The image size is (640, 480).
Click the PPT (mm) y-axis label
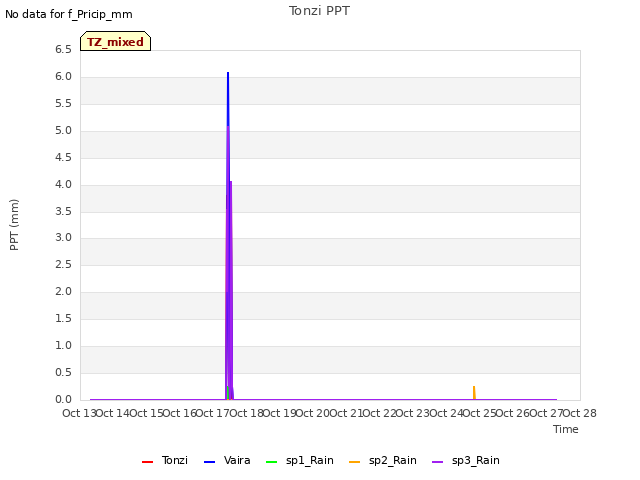click(x=14, y=224)
